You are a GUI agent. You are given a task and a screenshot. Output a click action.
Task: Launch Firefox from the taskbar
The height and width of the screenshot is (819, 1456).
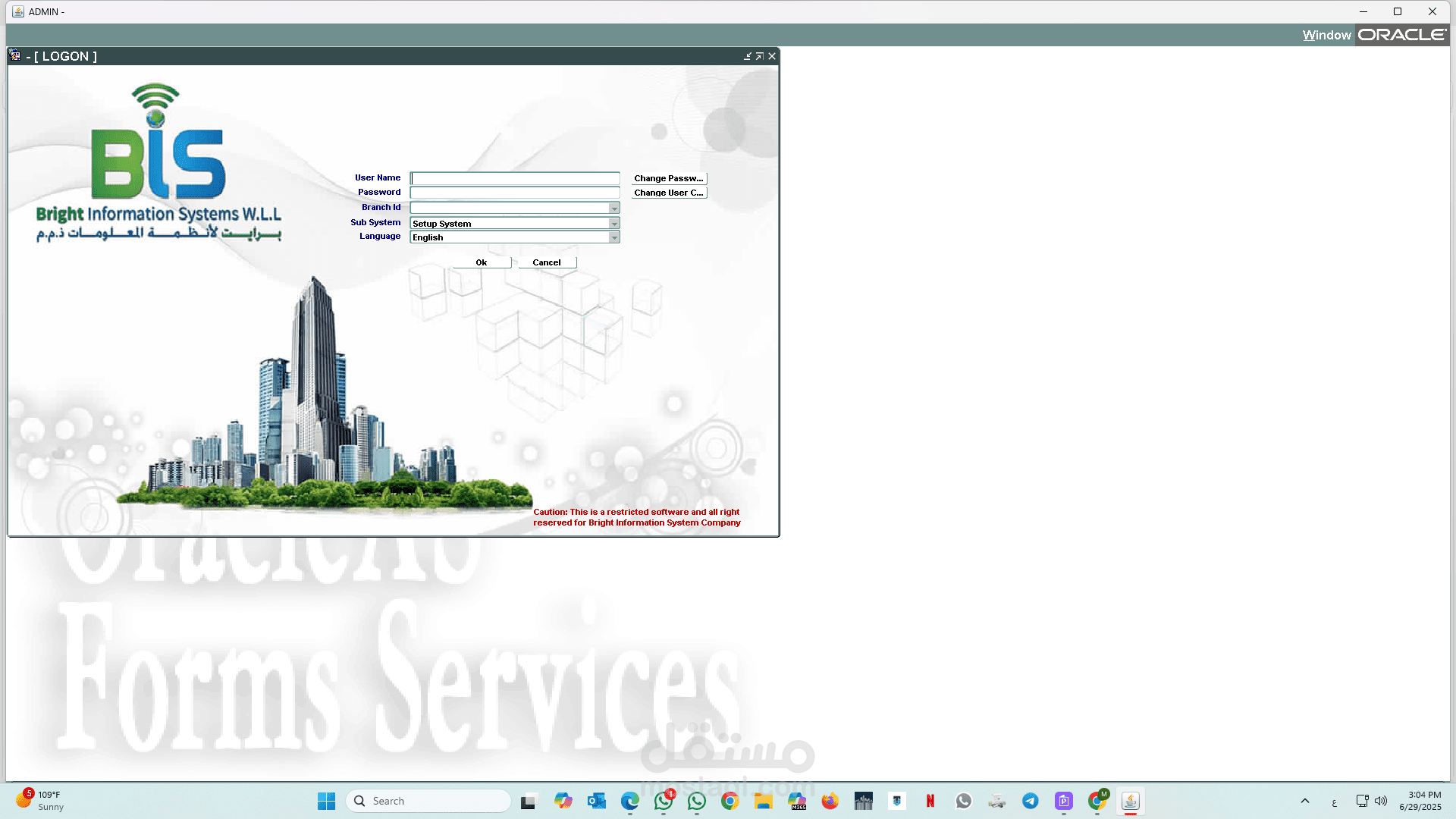[x=830, y=801]
